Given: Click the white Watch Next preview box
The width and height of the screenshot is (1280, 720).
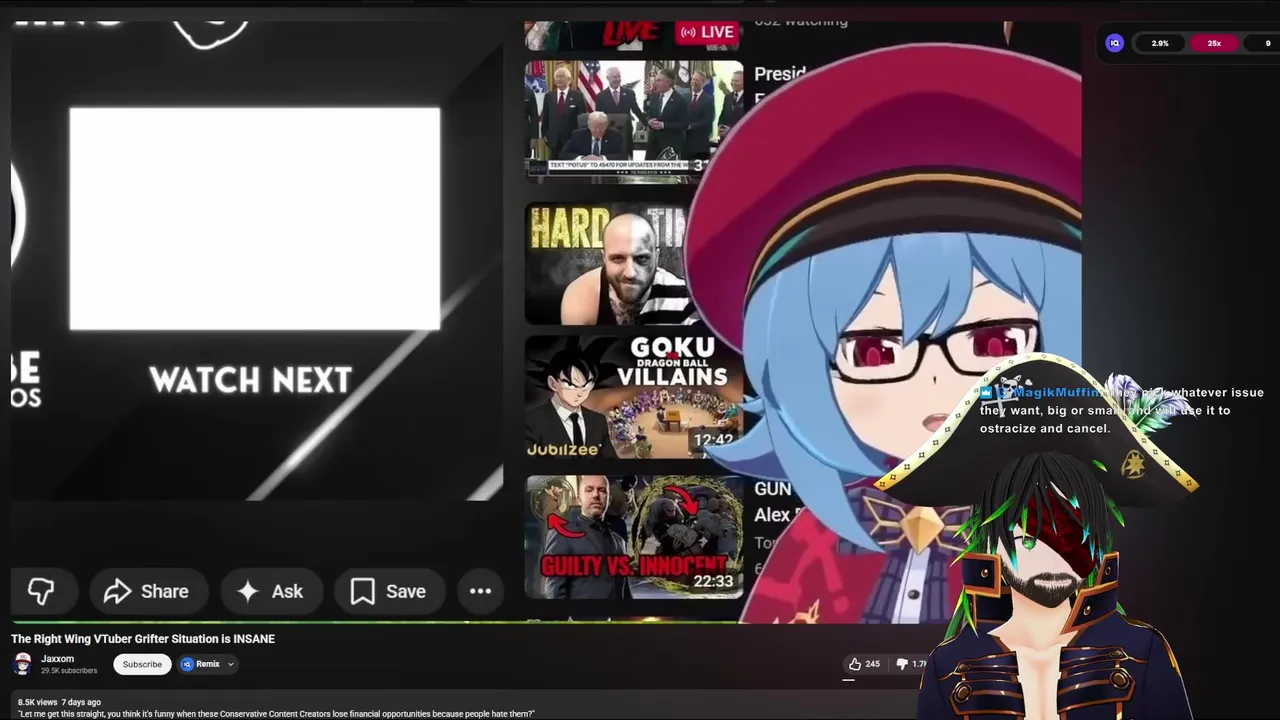Looking at the screenshot, I should (255, 219).
